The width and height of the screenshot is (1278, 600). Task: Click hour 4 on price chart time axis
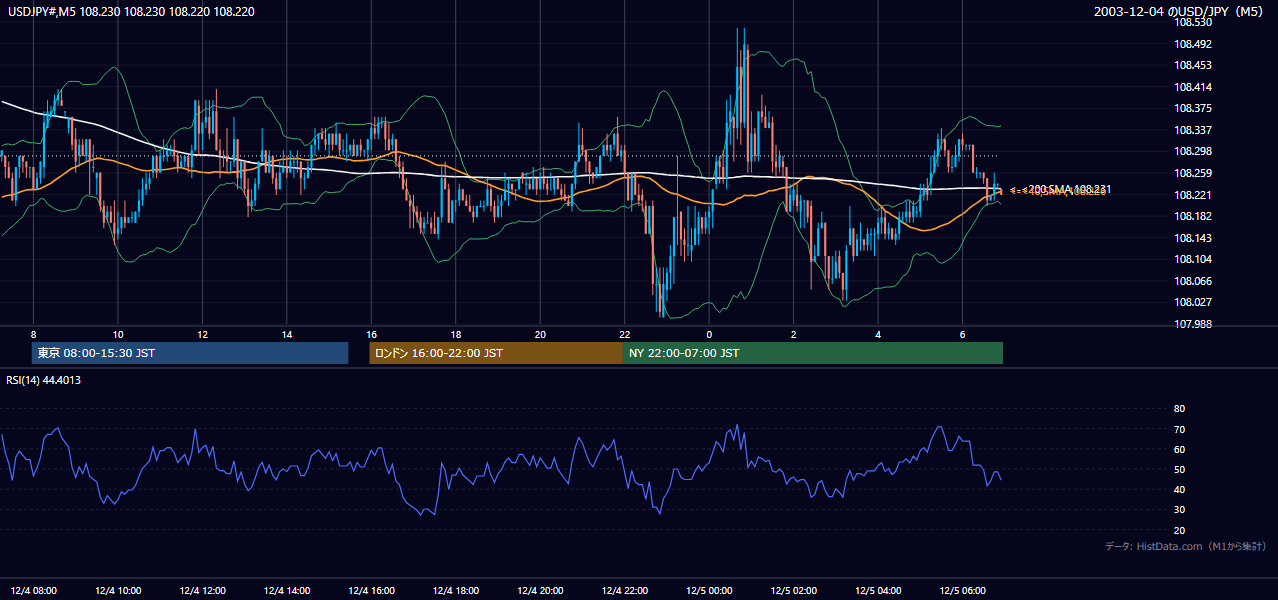pos(878,334)
